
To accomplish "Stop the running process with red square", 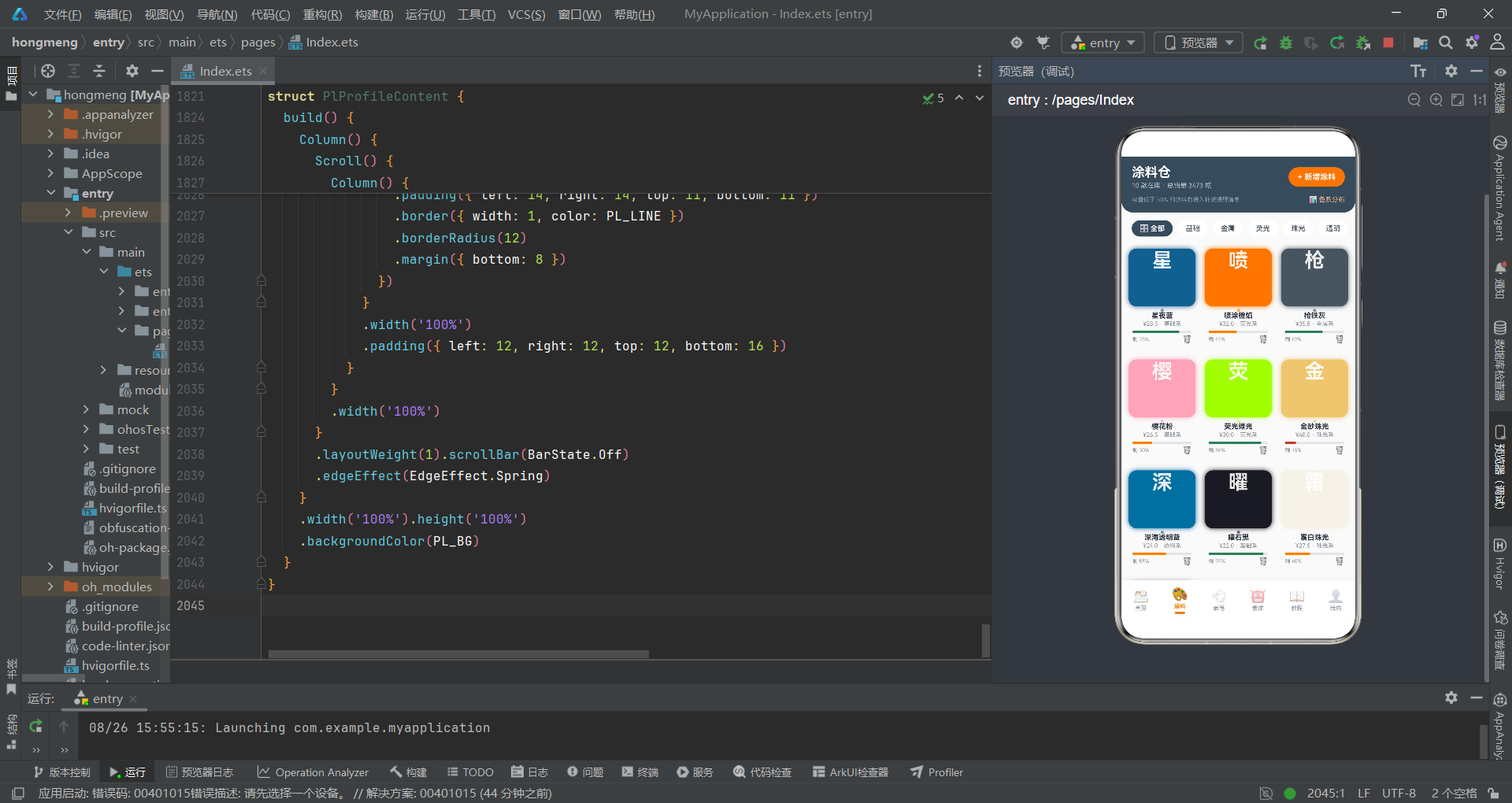I will click(1388, 43).
